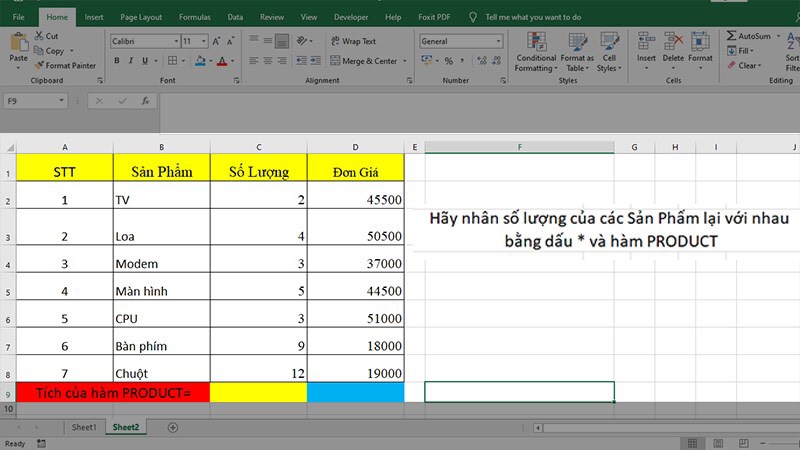The width and height of the screenshot is (800, 450).
Task: Open Font dialog launcher
Action: 236,81
